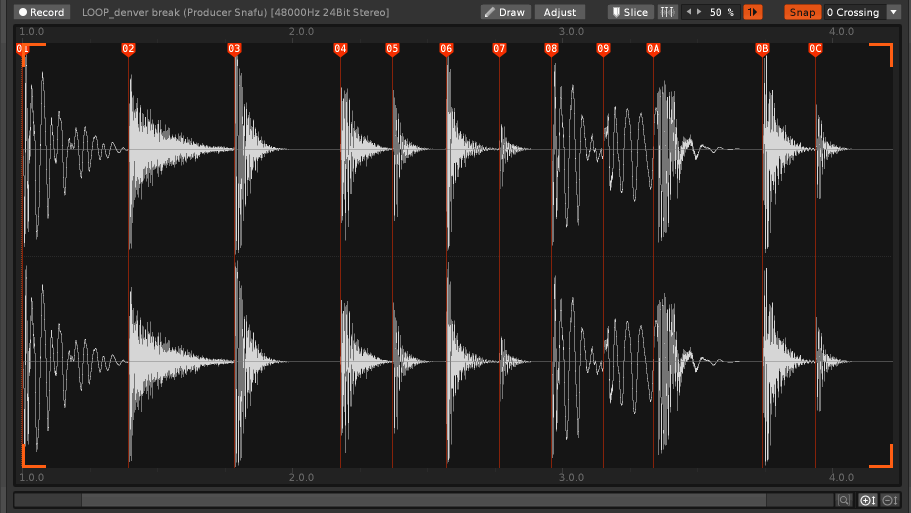Screen dimensions: 911x513
Task: Click the 50 % value field
Action: click(x=722, y=12)
